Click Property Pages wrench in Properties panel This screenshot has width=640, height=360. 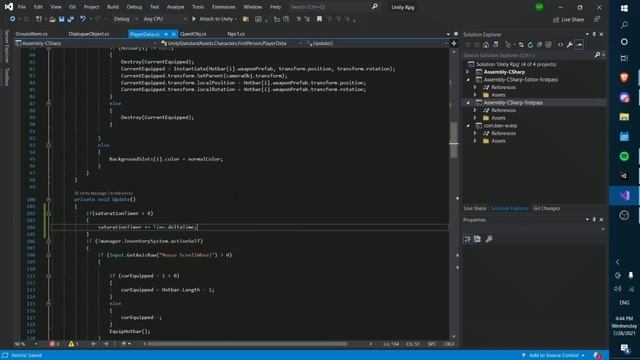(x=489, y=239)
